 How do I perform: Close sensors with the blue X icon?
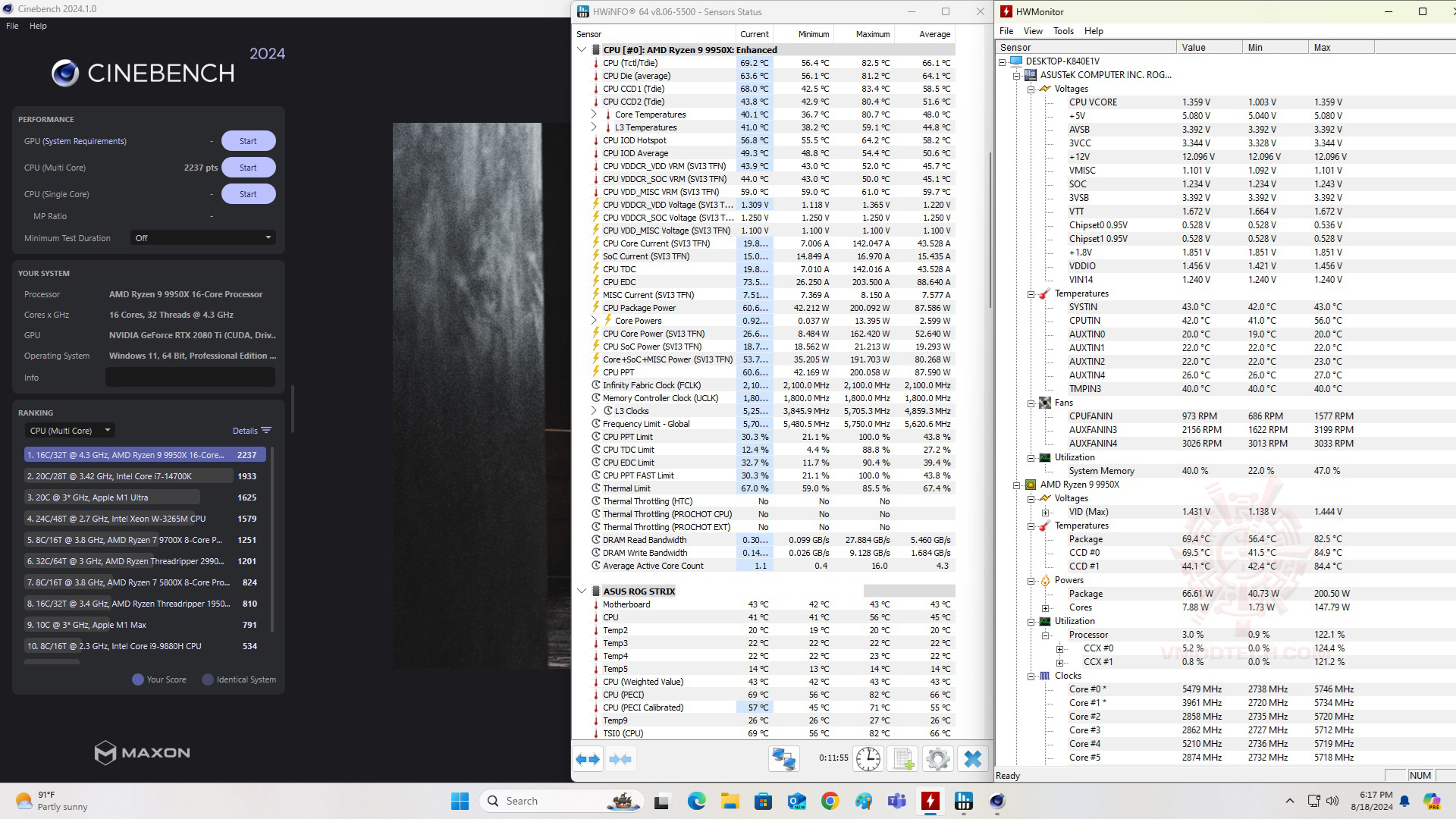point(973,759)
